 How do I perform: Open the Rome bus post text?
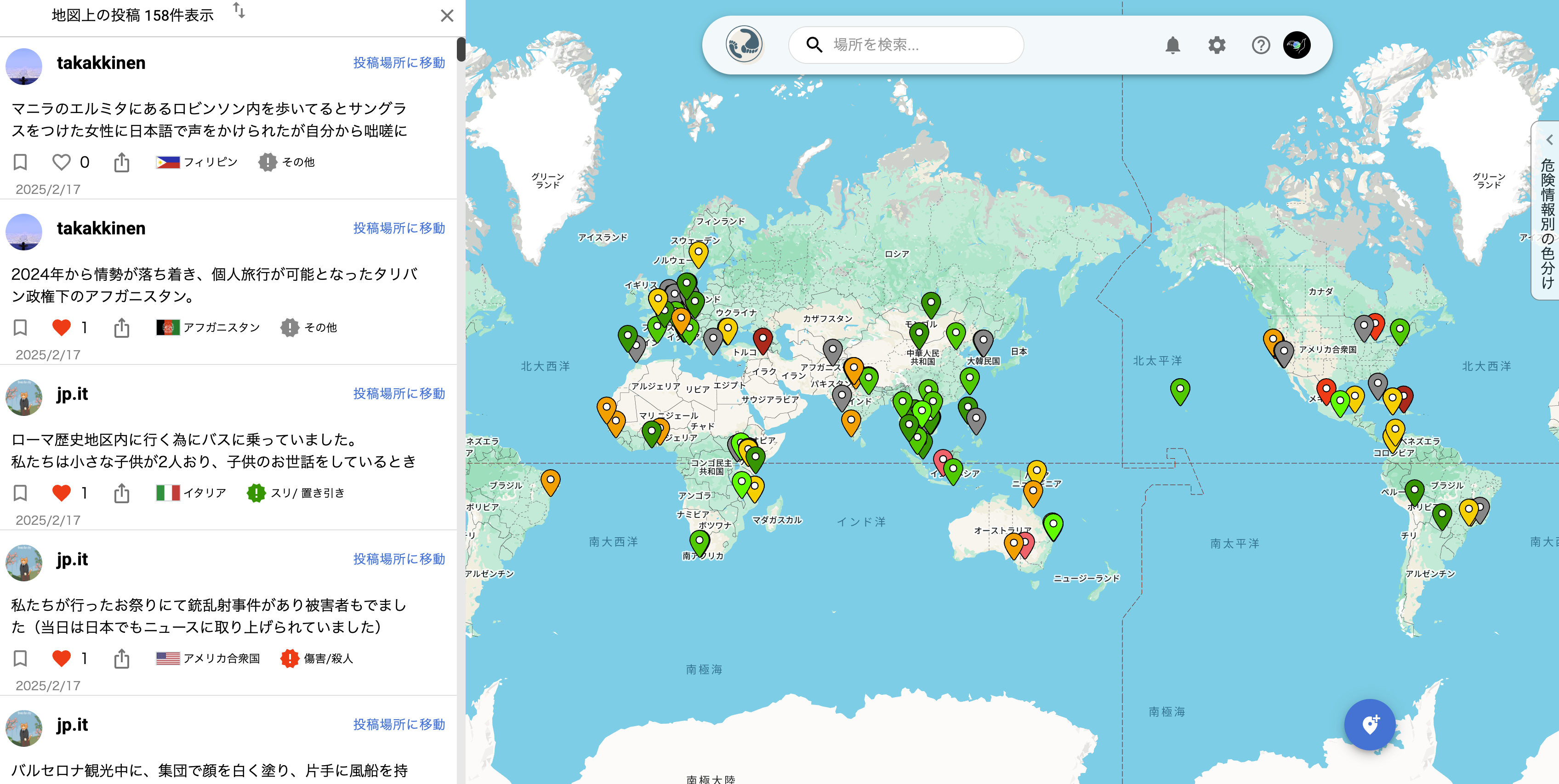pos(214,450)
